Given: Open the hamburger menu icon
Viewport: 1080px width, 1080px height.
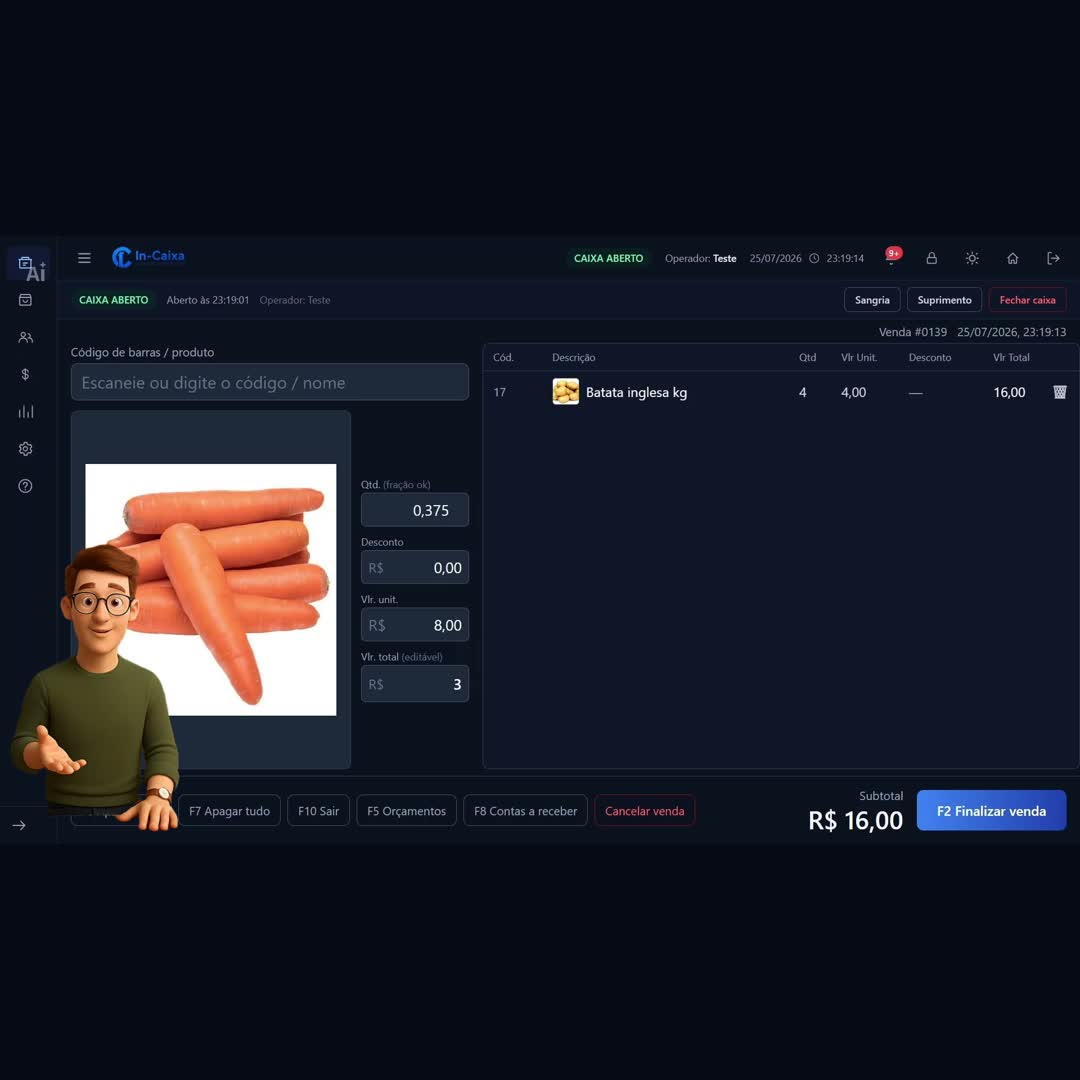Looking at the screenshot, I should [84, 258].
